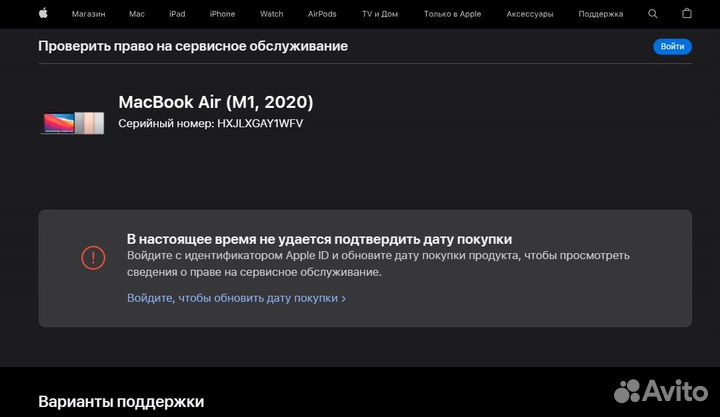
Task: Select AirPods in the top menu
Action: click(x=322, y=14)
